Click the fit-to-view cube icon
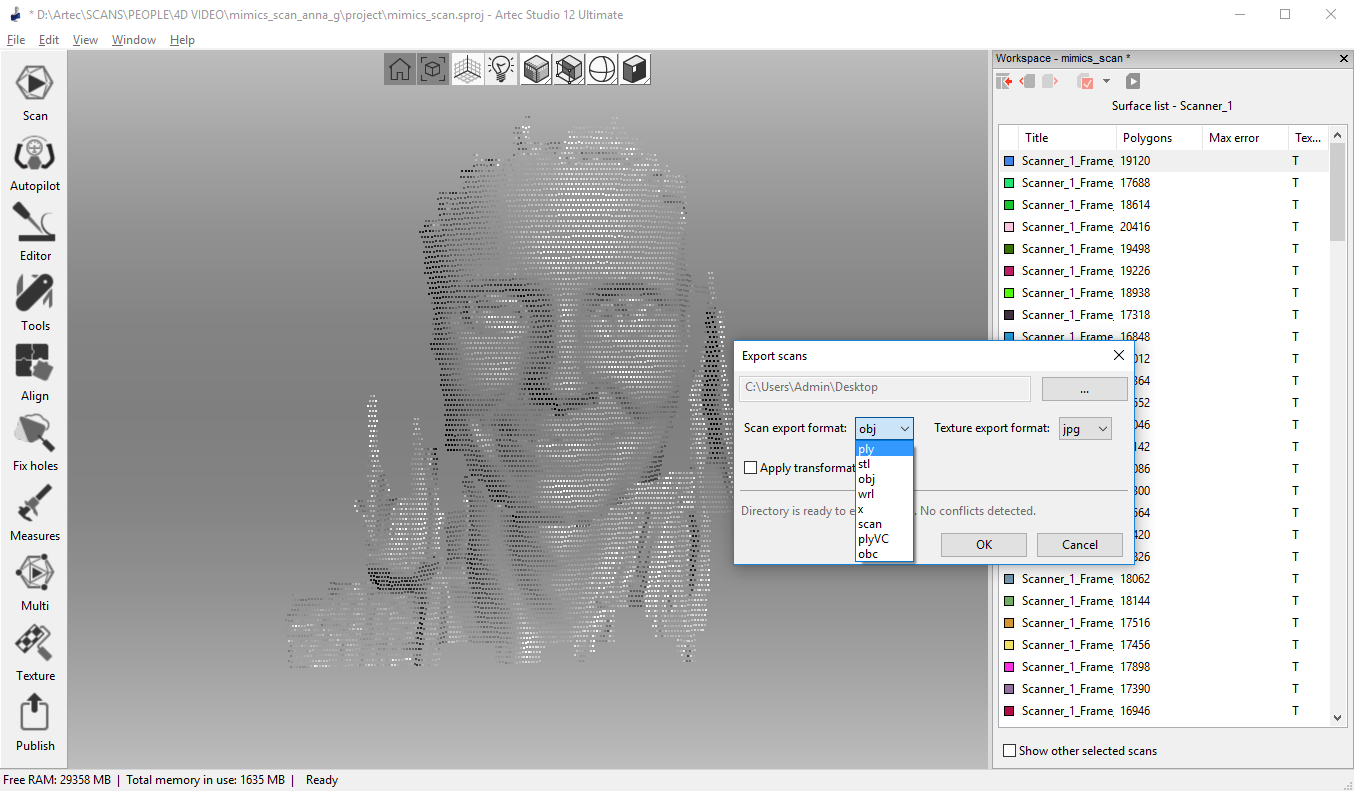The image size is (1354, 791). click(x=433, y=69)
